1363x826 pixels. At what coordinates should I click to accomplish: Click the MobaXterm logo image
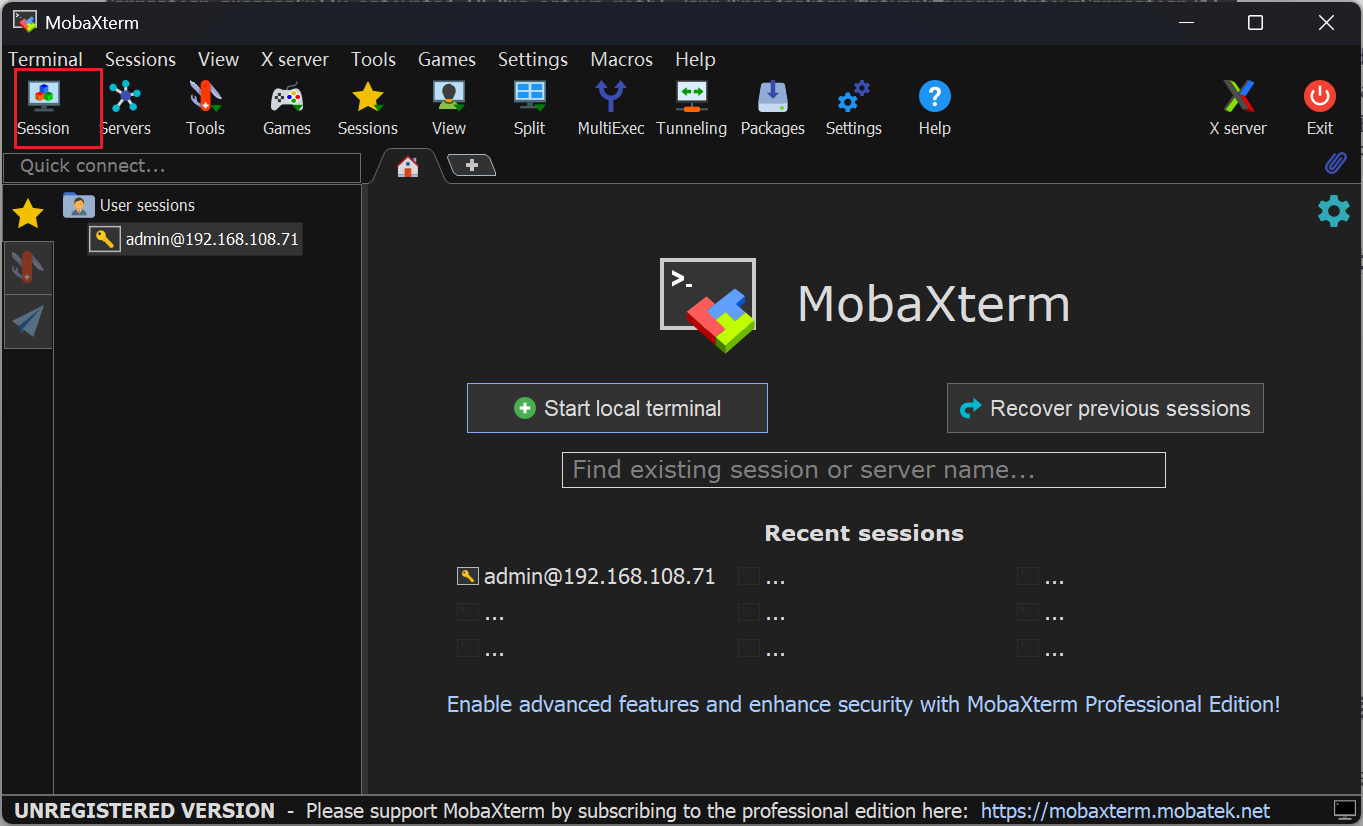click(708, 305)
